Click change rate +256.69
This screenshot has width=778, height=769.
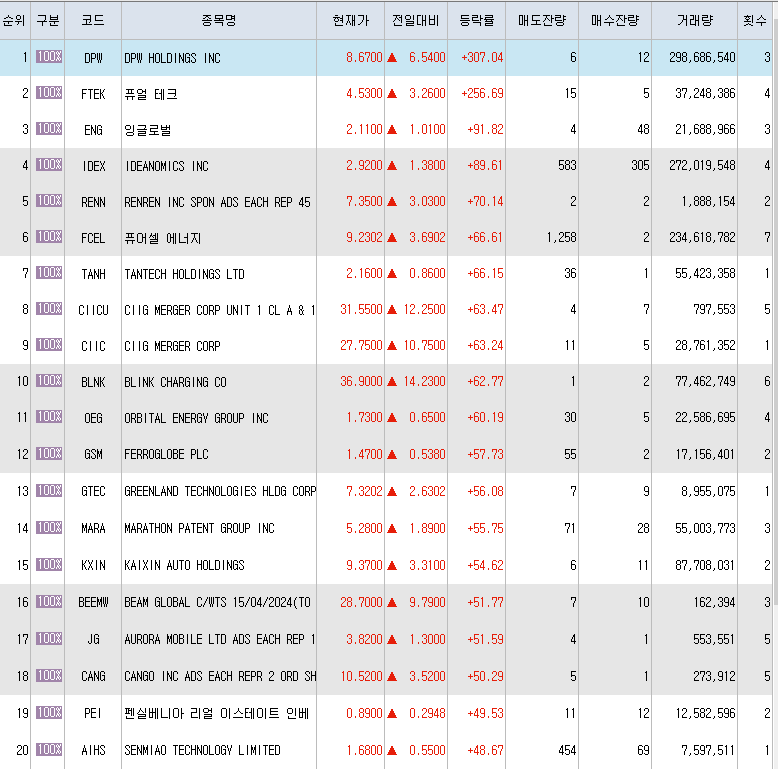pyautogui.click(x=482, y=93)
